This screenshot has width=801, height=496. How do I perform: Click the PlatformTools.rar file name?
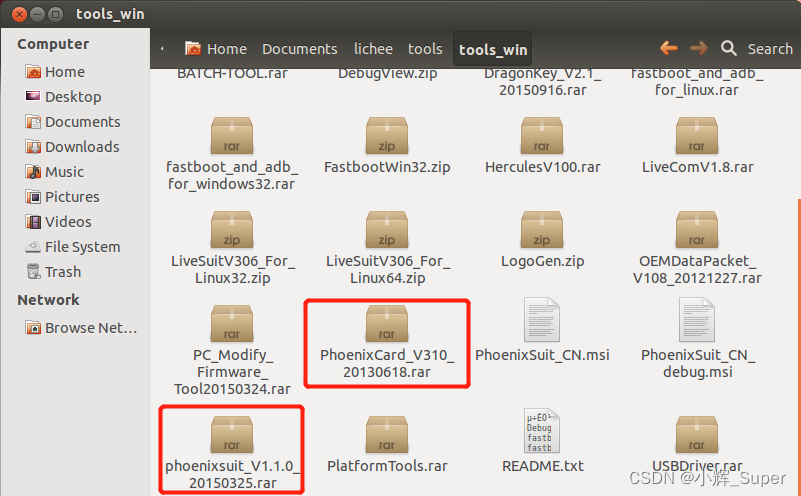point(387,466)
